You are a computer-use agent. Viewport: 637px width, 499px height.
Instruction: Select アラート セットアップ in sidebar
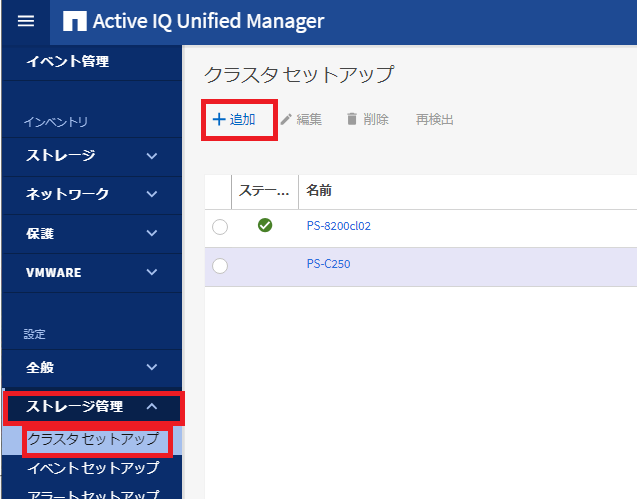[x=93, y=493]
